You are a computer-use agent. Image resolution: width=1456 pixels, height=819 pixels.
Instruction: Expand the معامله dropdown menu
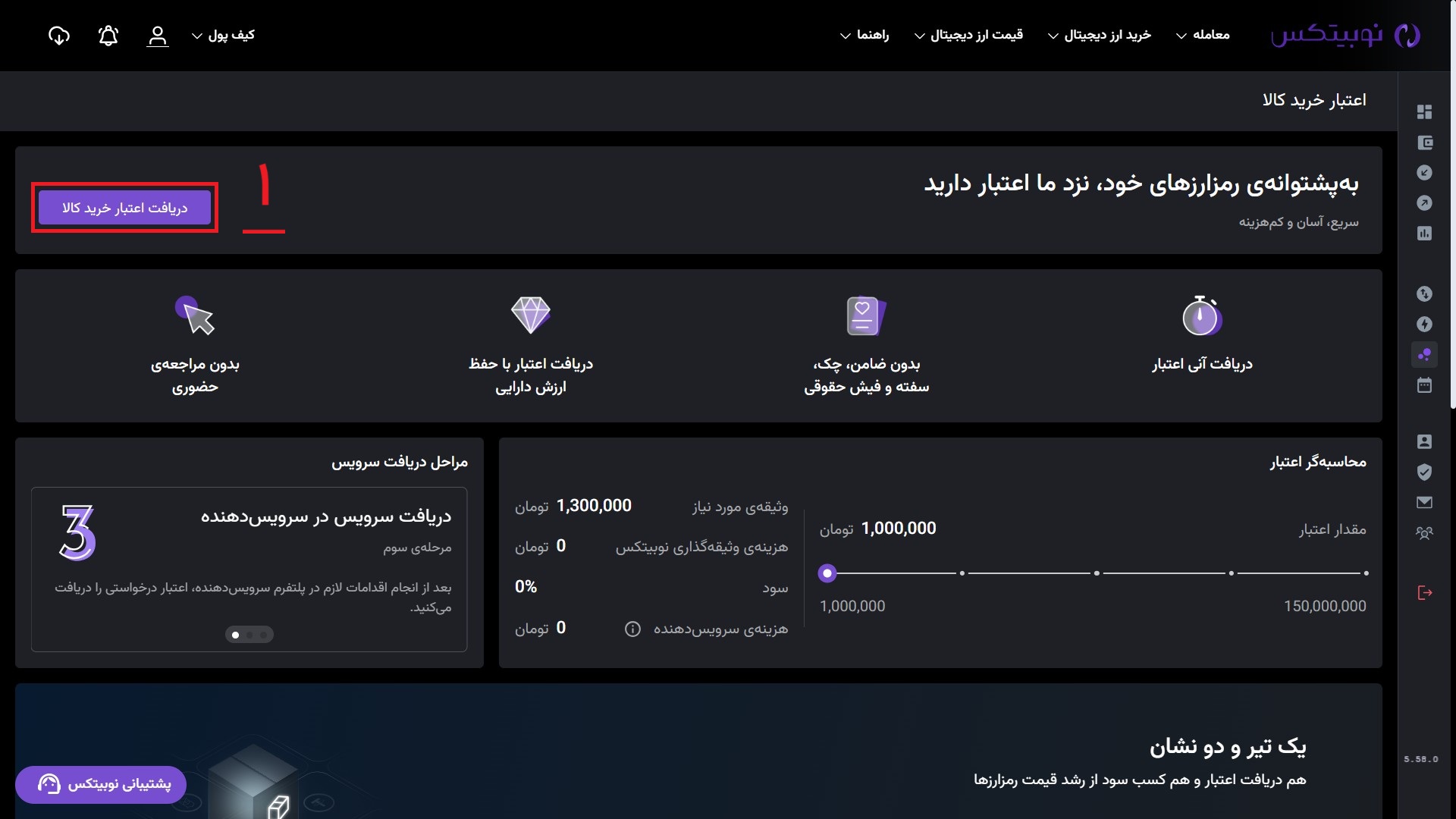(x=1203, y=35)
